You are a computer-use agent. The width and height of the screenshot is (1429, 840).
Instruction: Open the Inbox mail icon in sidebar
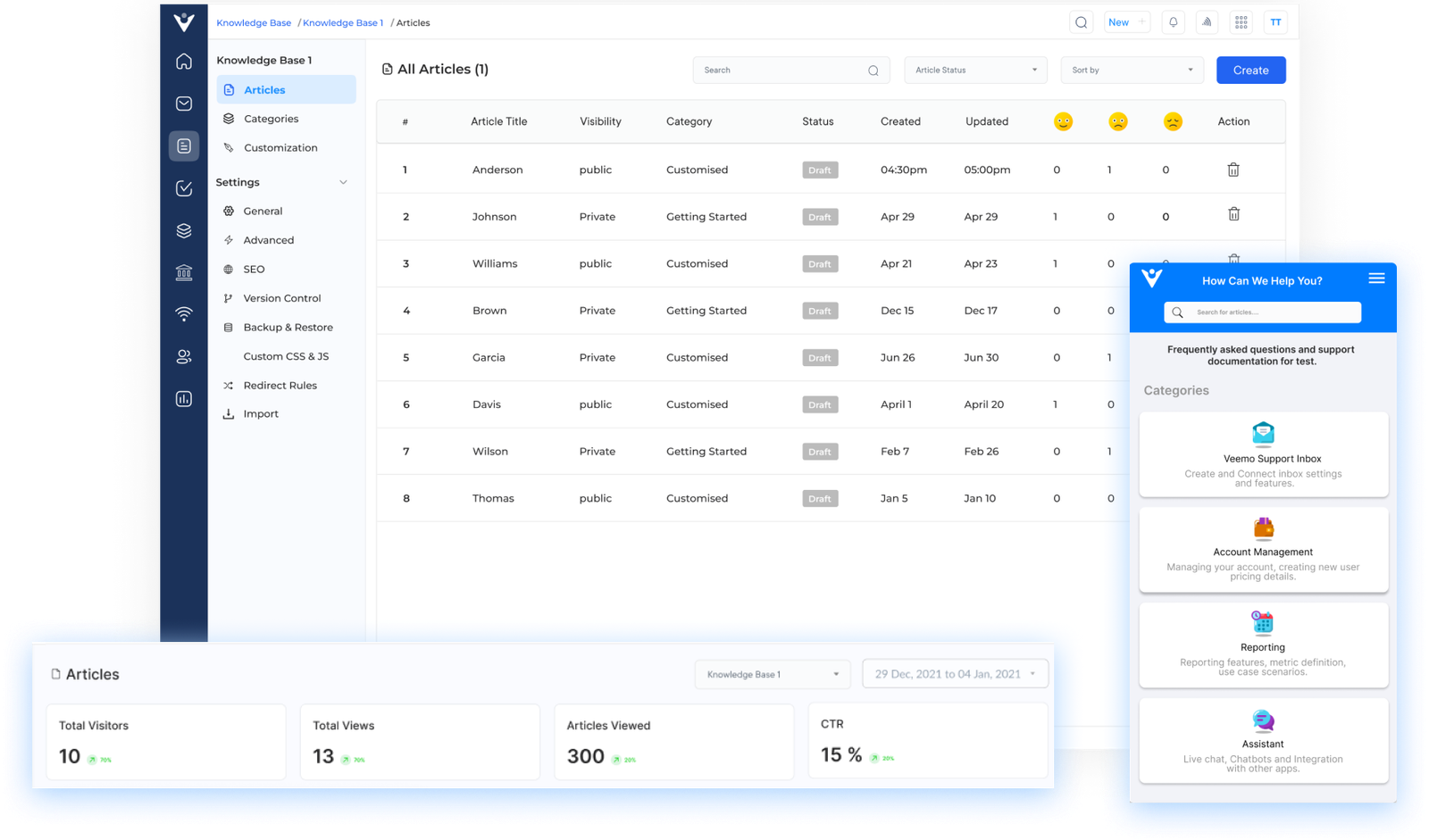click(184, 104)
